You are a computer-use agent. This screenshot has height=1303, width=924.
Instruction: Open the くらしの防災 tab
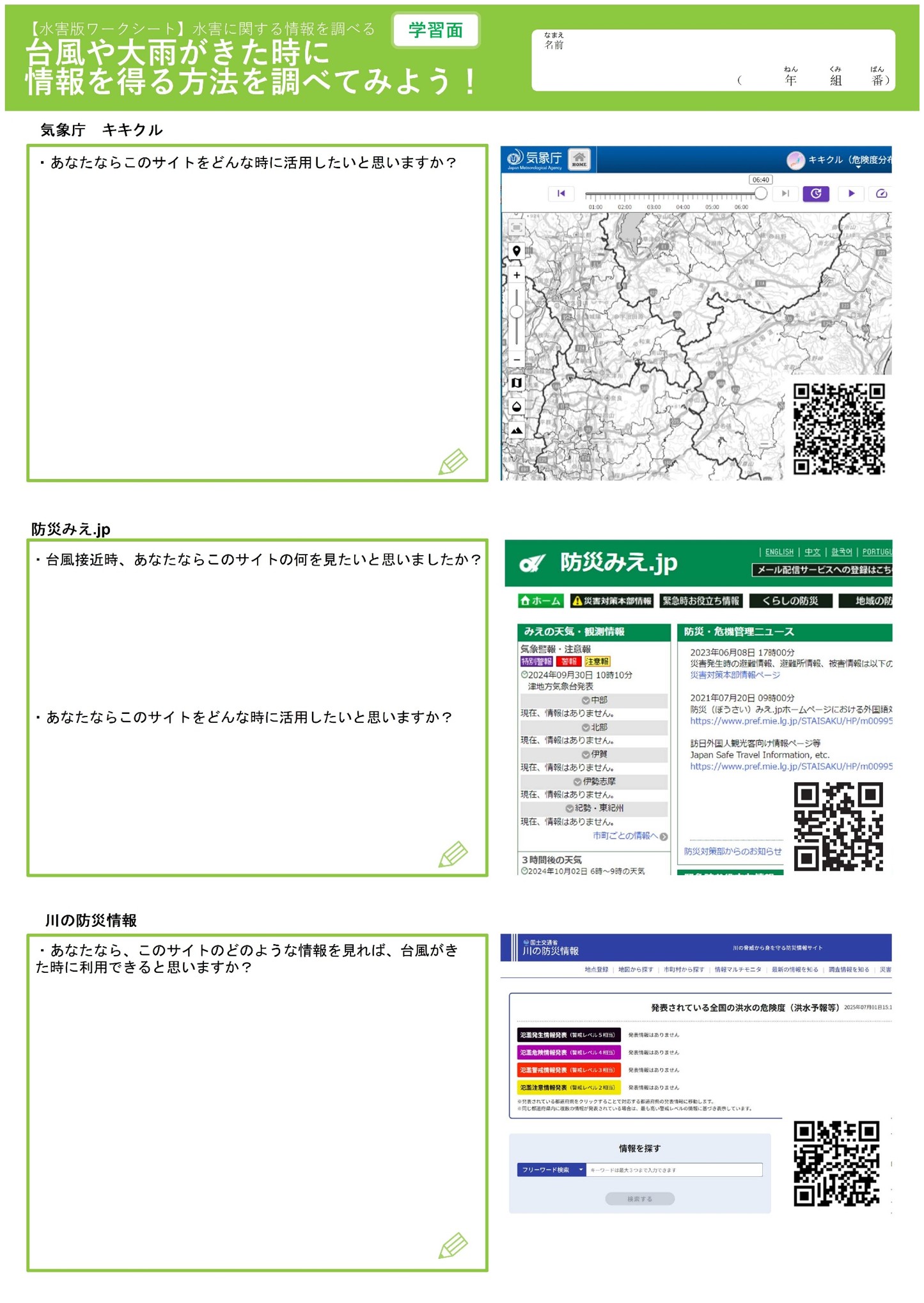tap(790, 601)
